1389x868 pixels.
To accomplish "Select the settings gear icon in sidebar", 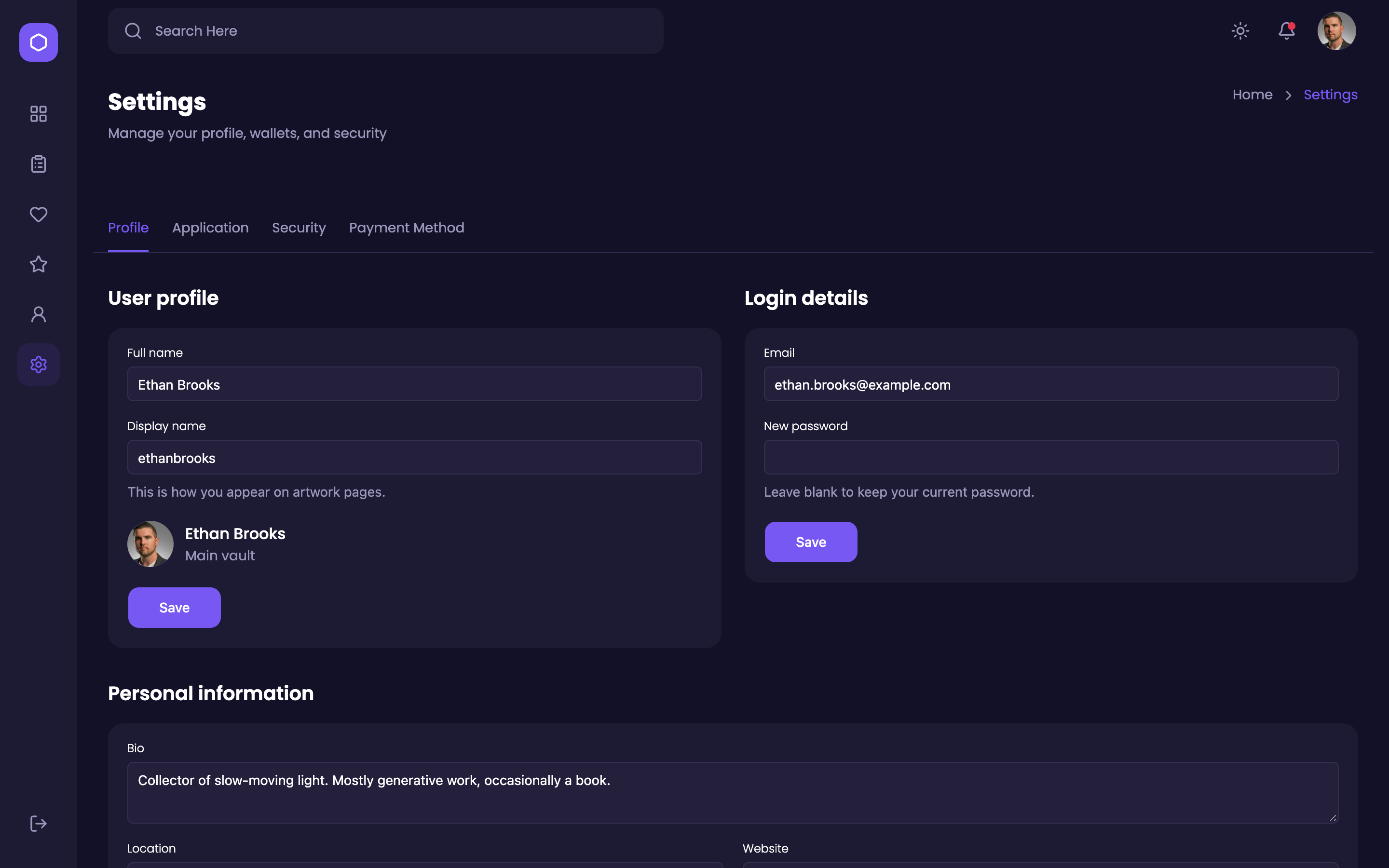I will click(x=39, y=365).
